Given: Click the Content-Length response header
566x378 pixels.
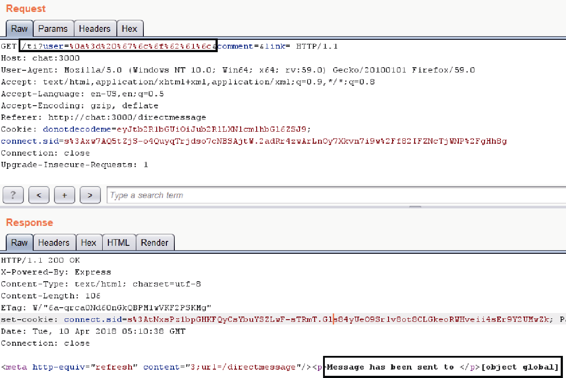Looking at the screenshot, I should (x=51, y=296).
